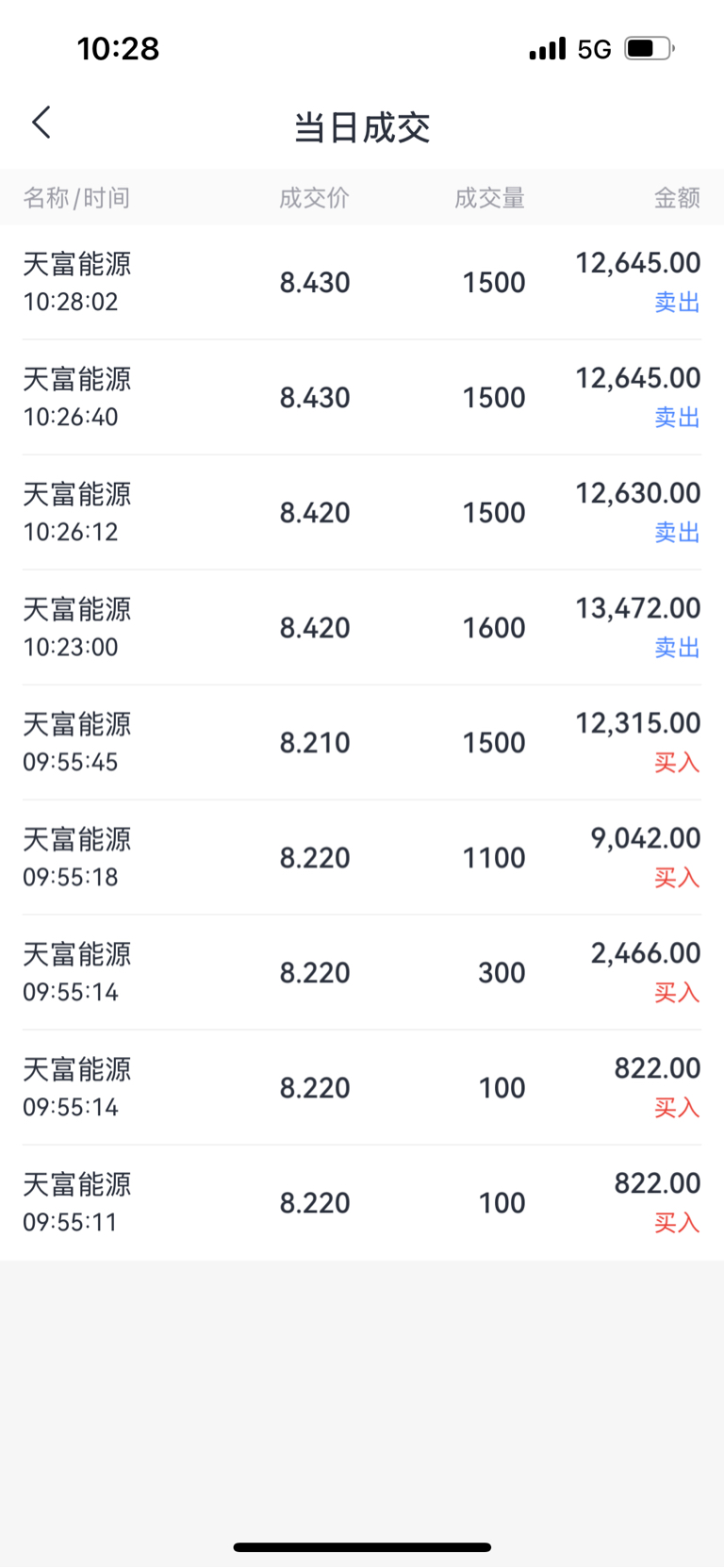Open the 10:23:00 trade with 1600 shares
The height and width of the screenshot is (1568, 724).
coord(362,627)
